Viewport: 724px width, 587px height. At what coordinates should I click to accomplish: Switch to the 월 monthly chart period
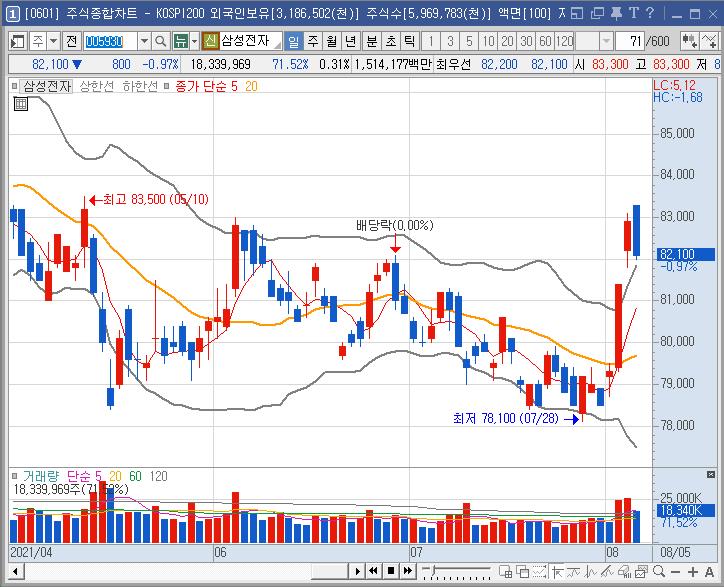point(332,42)
